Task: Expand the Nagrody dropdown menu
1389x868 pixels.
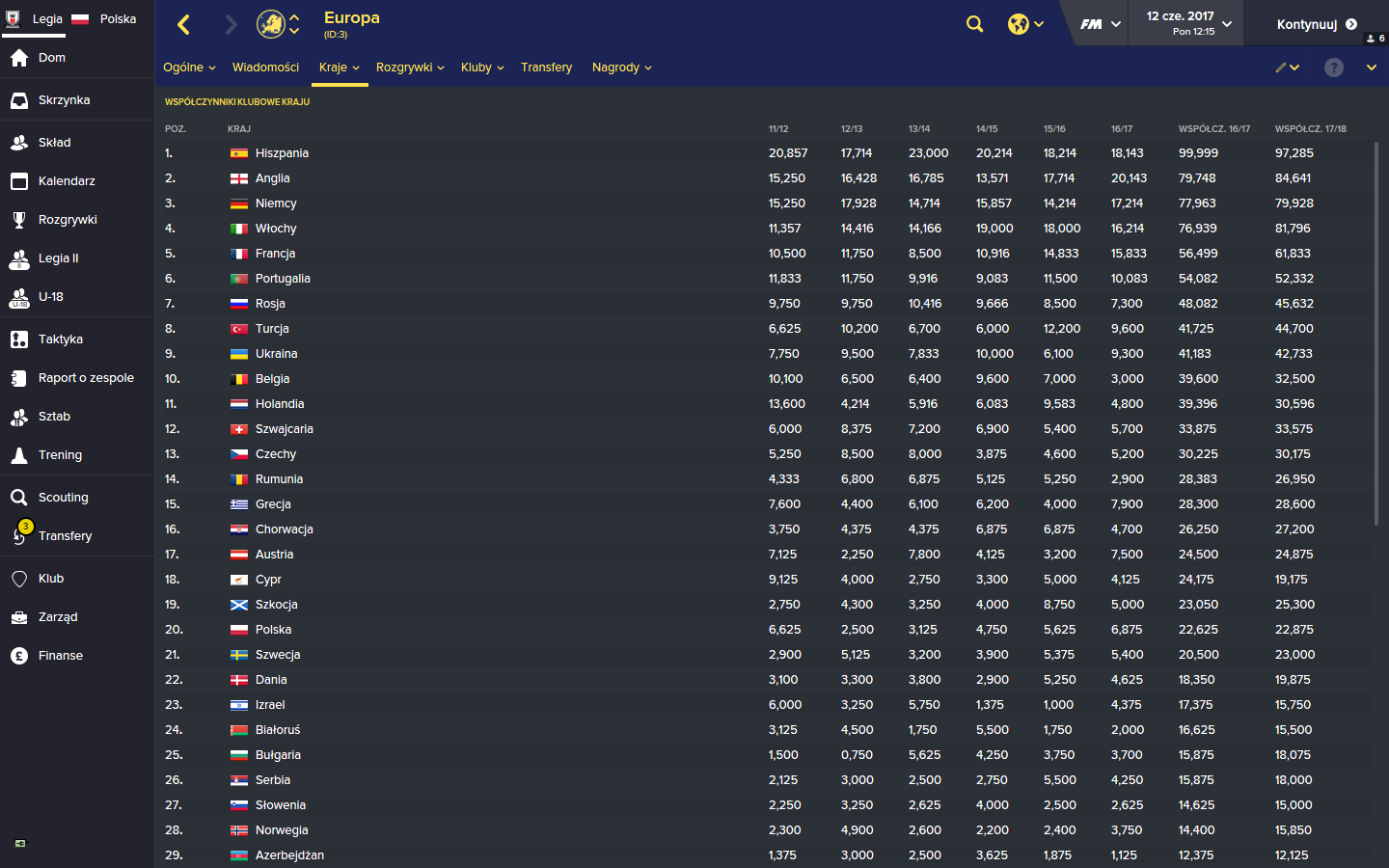Action: (621, 68)
